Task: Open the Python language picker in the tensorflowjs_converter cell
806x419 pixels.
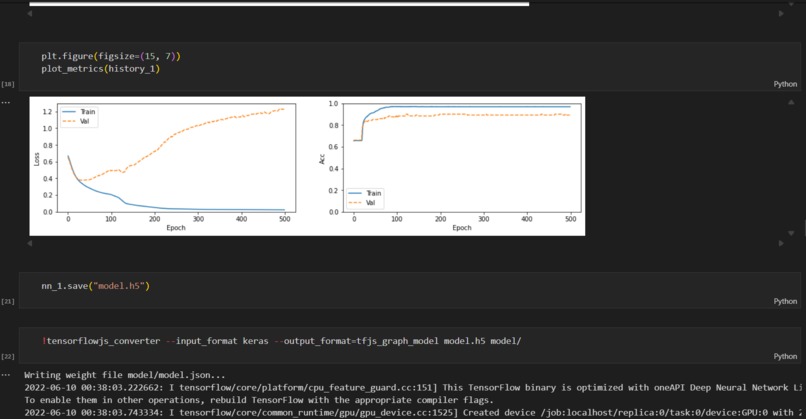Action: point(785,356)
